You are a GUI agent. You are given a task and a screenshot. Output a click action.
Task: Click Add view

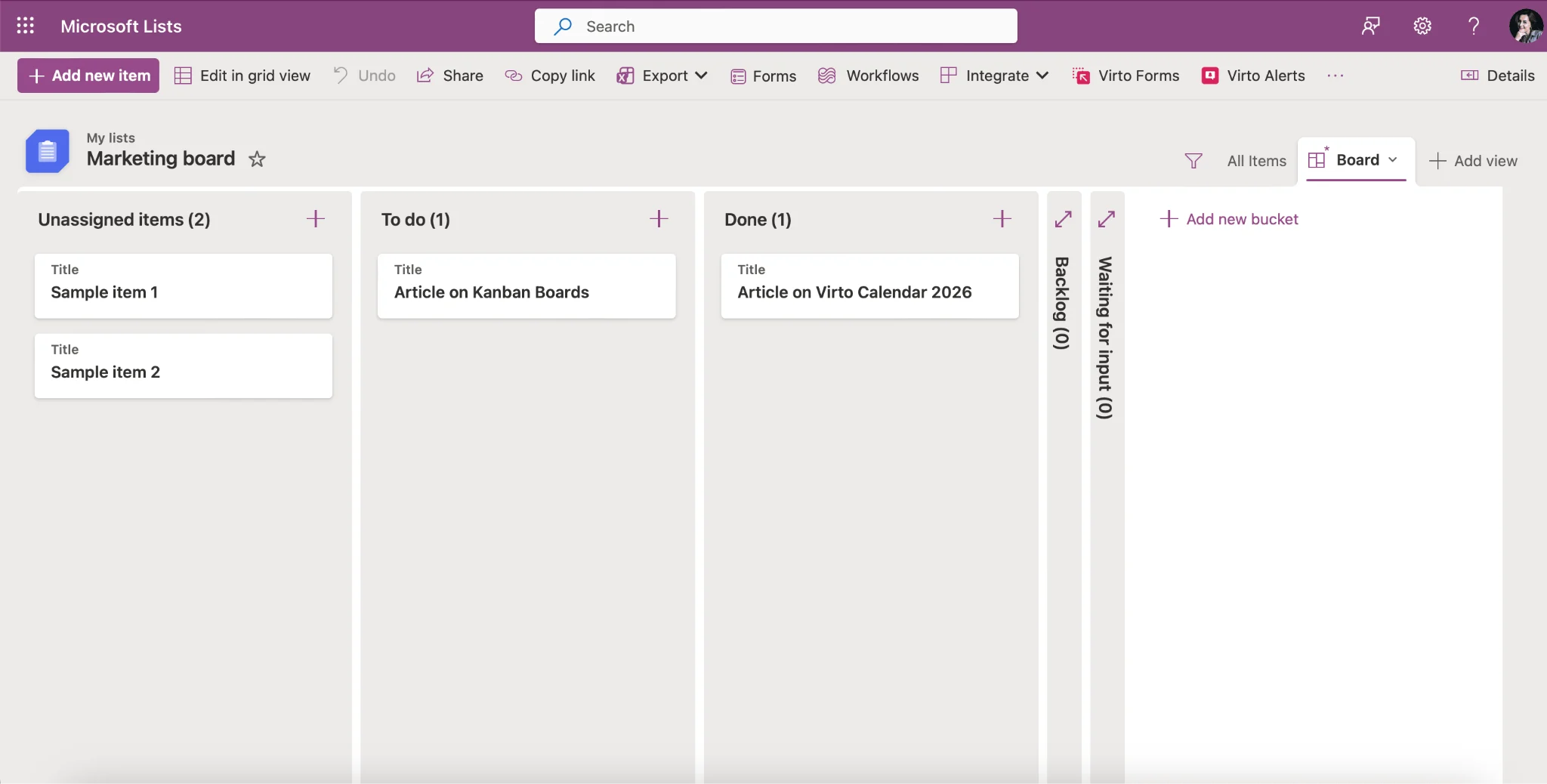pyautogui.click(x=1473, y=160)
